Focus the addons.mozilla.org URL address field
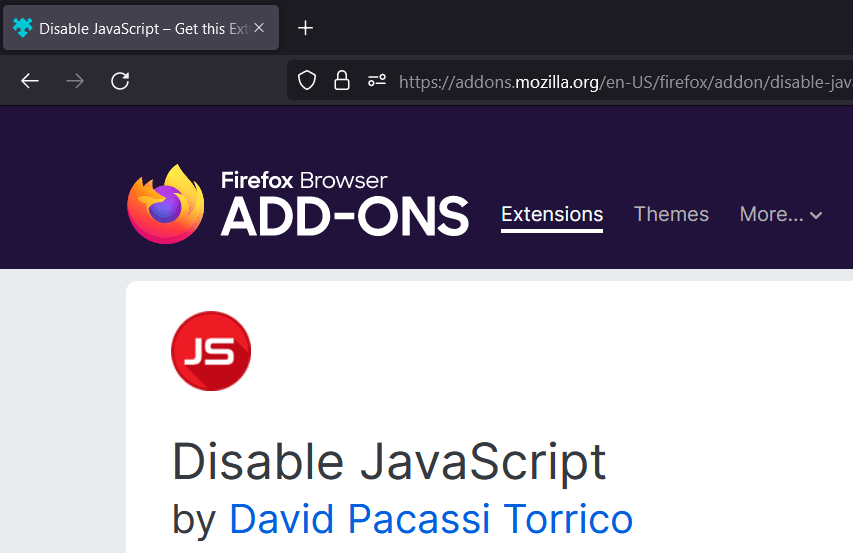The height and width of the screenshot is (553, 853). [620, 81]
